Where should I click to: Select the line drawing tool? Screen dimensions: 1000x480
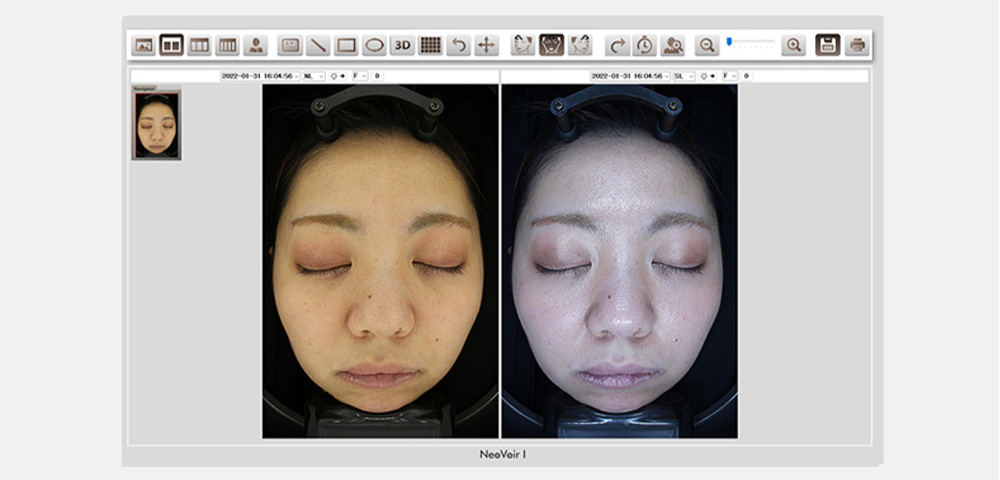coord(318,45)
